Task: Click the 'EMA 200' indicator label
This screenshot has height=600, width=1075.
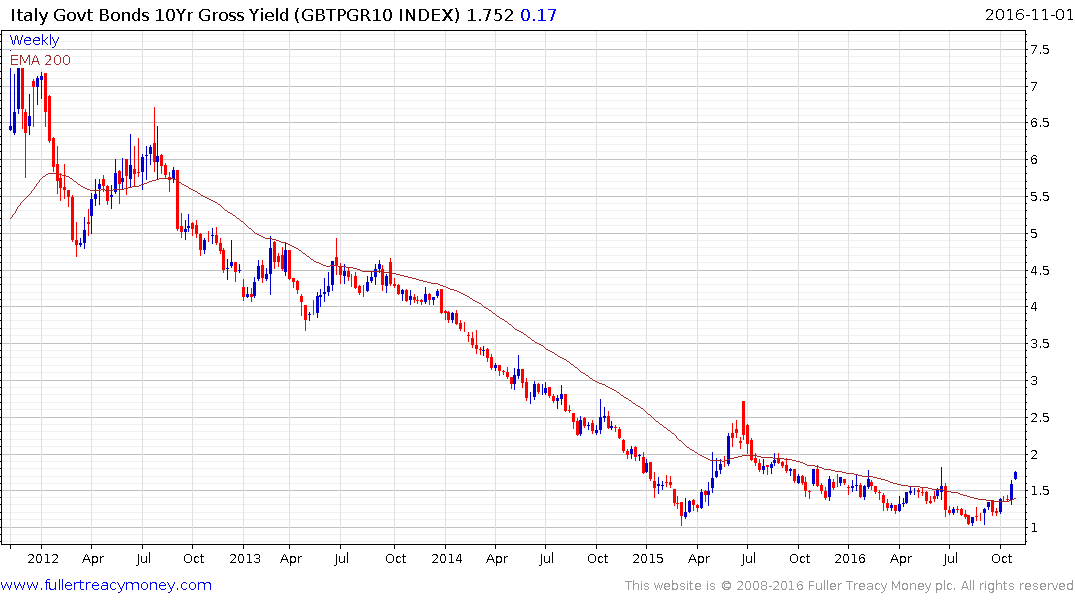Action: (40, 60)
